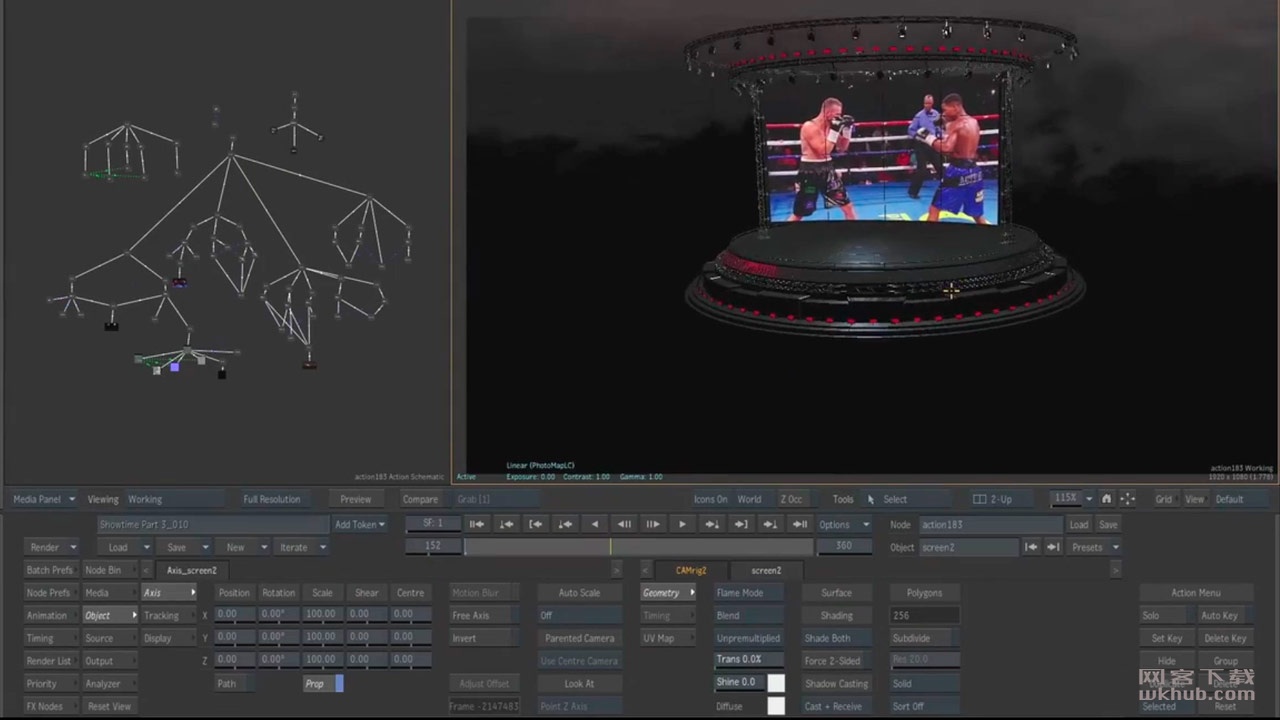The image size is (1280, 720).
Task: Open Add Token dropdown
Action: pyautogui.click(x=361, y=524)
